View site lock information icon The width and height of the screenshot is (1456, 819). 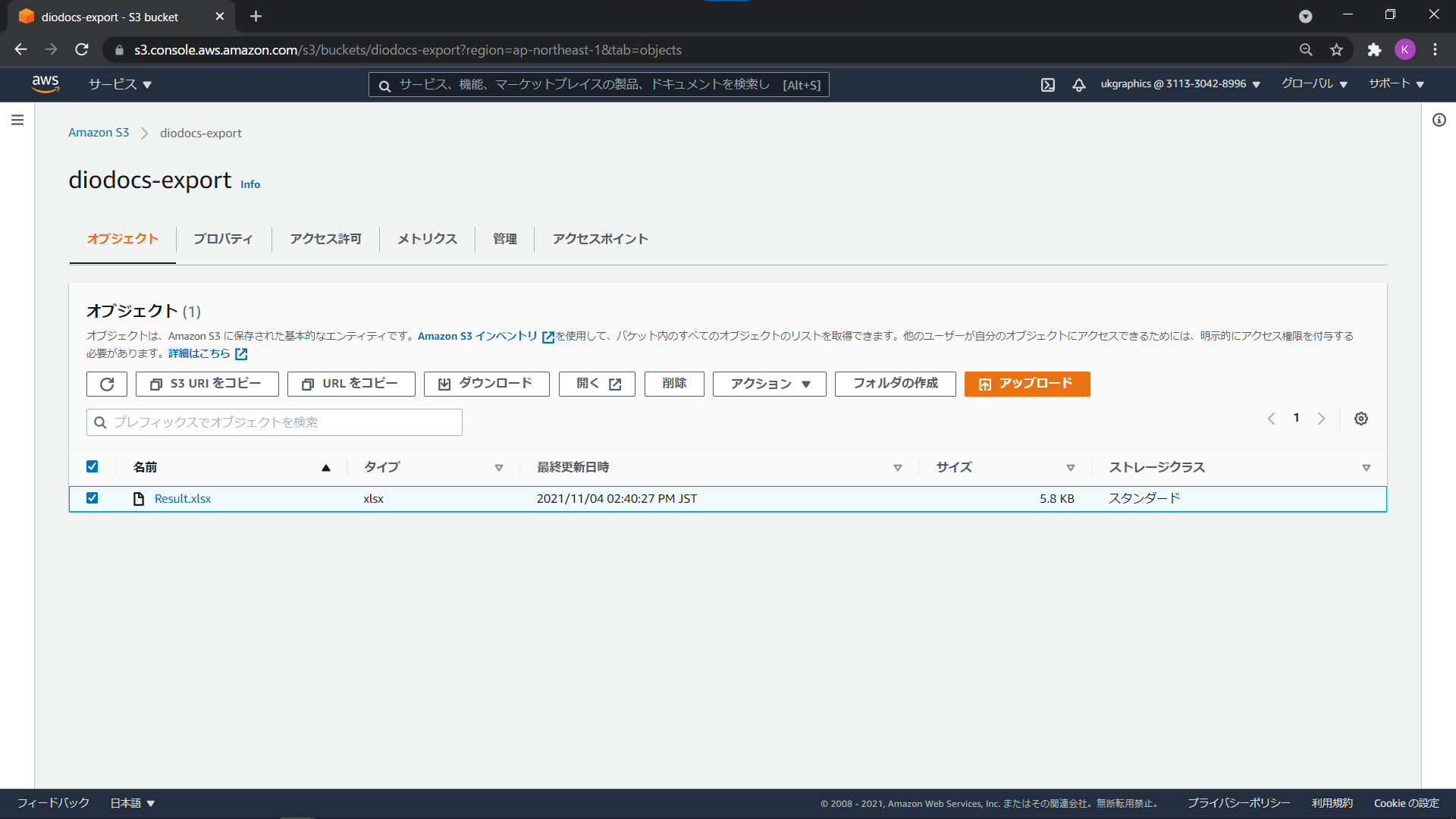[118, 50]
